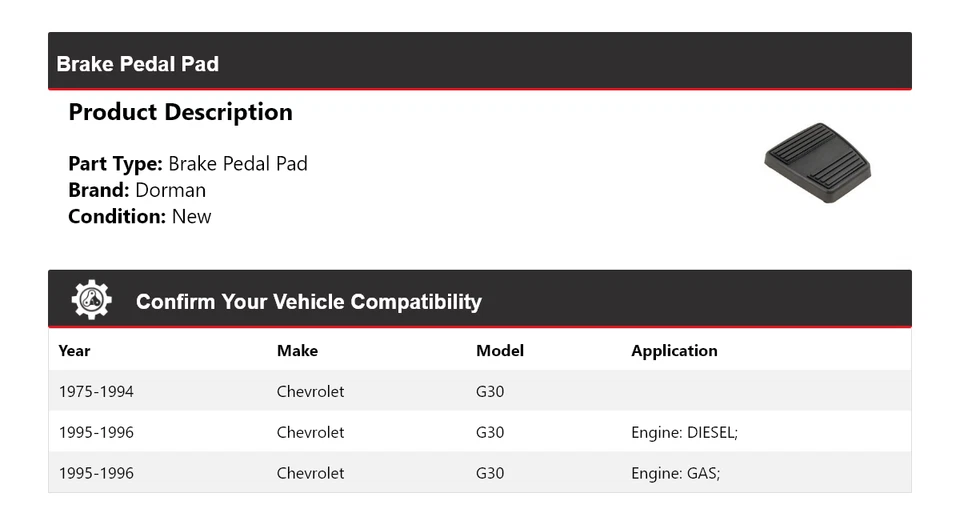This screenshot has width=960, height=525.
Task: Select the 1975-1994 year cell
Action: coord(96,392)
